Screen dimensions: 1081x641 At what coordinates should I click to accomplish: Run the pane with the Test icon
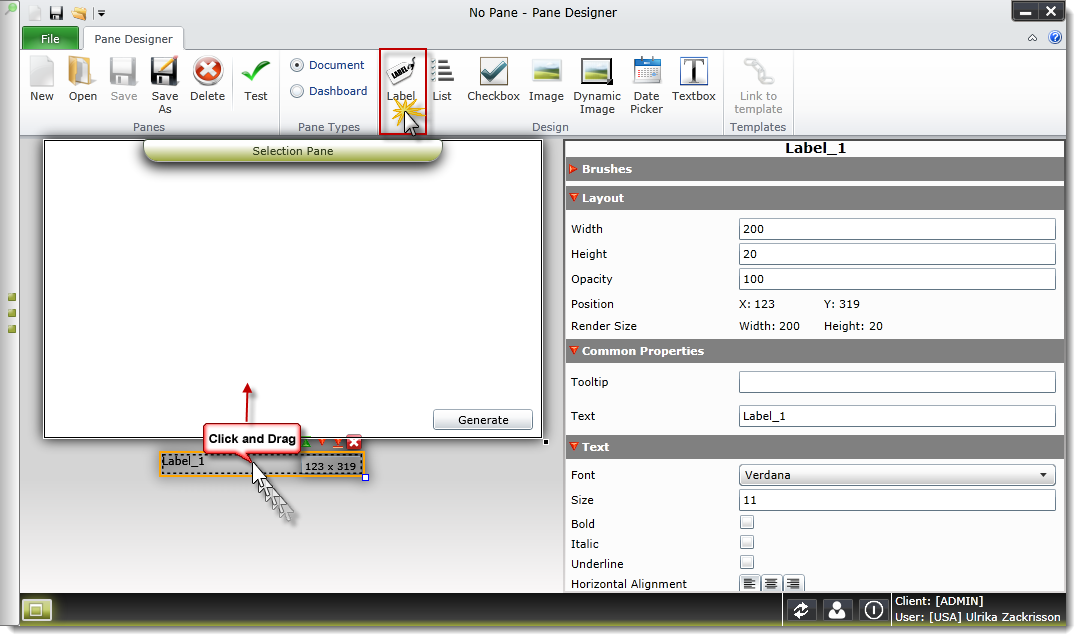pos(255,80)
